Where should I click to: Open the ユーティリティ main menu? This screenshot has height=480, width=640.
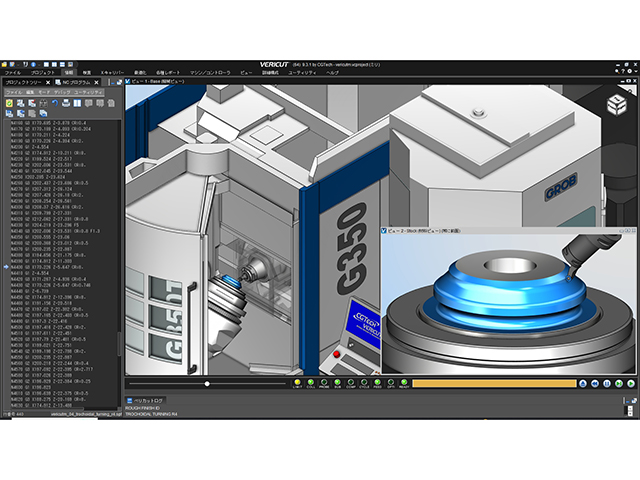point(302,73)
